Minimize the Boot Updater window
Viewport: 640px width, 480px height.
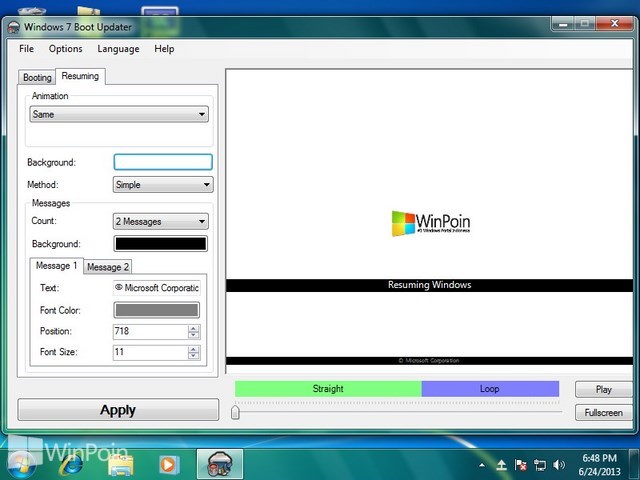(x=563, y=24)
